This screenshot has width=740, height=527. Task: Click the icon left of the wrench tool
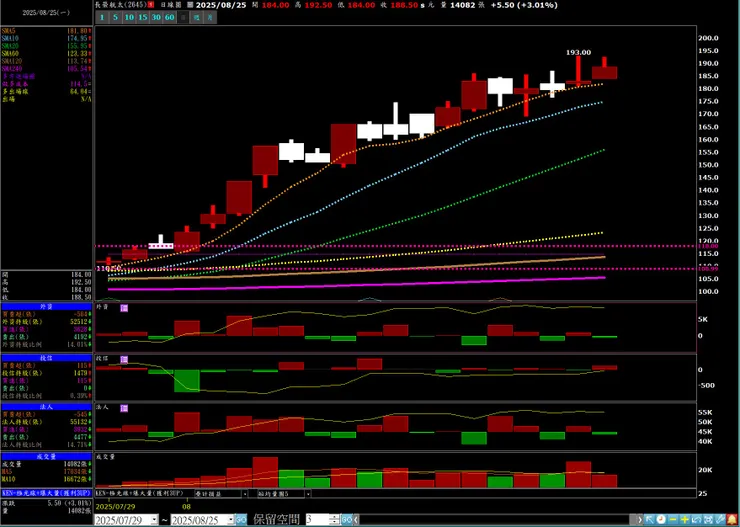708,519
